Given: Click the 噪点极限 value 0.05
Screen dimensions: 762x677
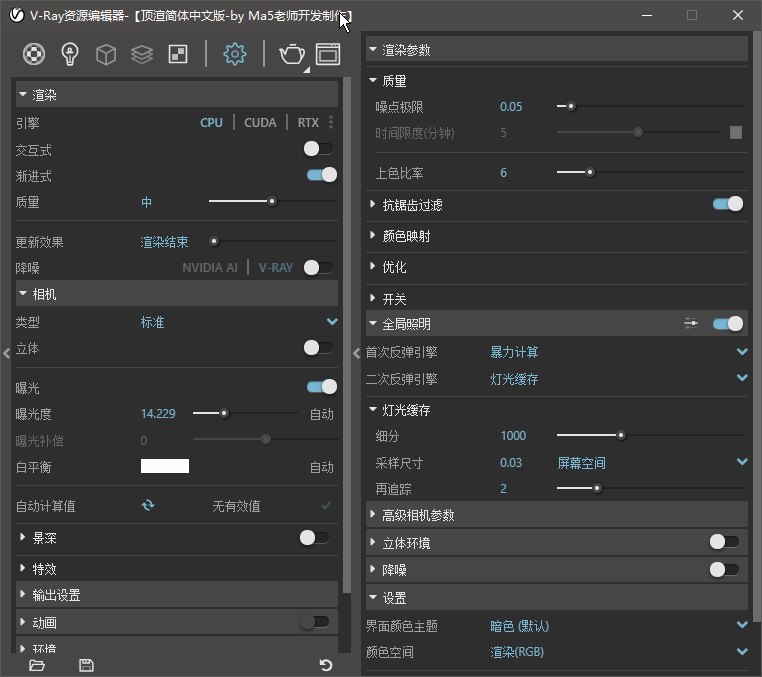Looking at the screenshot, I should tap(511, 106).
